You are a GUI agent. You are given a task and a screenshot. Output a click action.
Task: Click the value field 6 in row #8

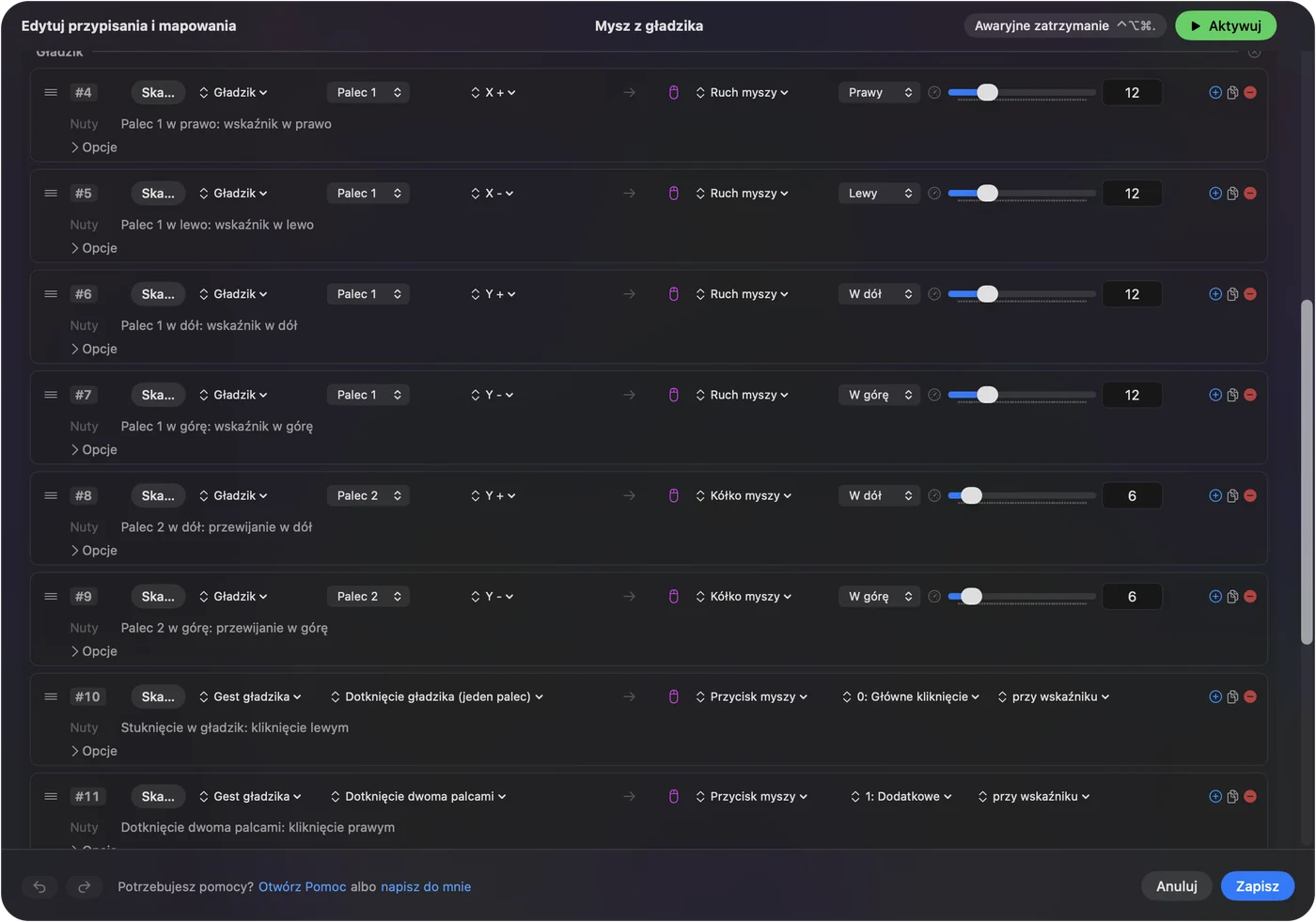coord(1132,495)
